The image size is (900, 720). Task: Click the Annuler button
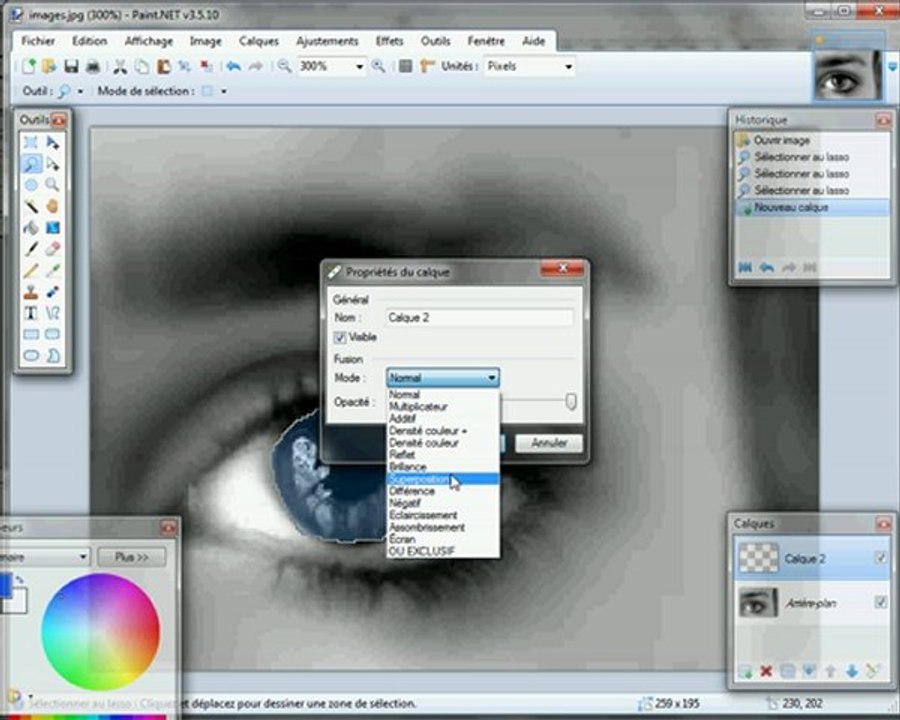click(x=549, y=443)
